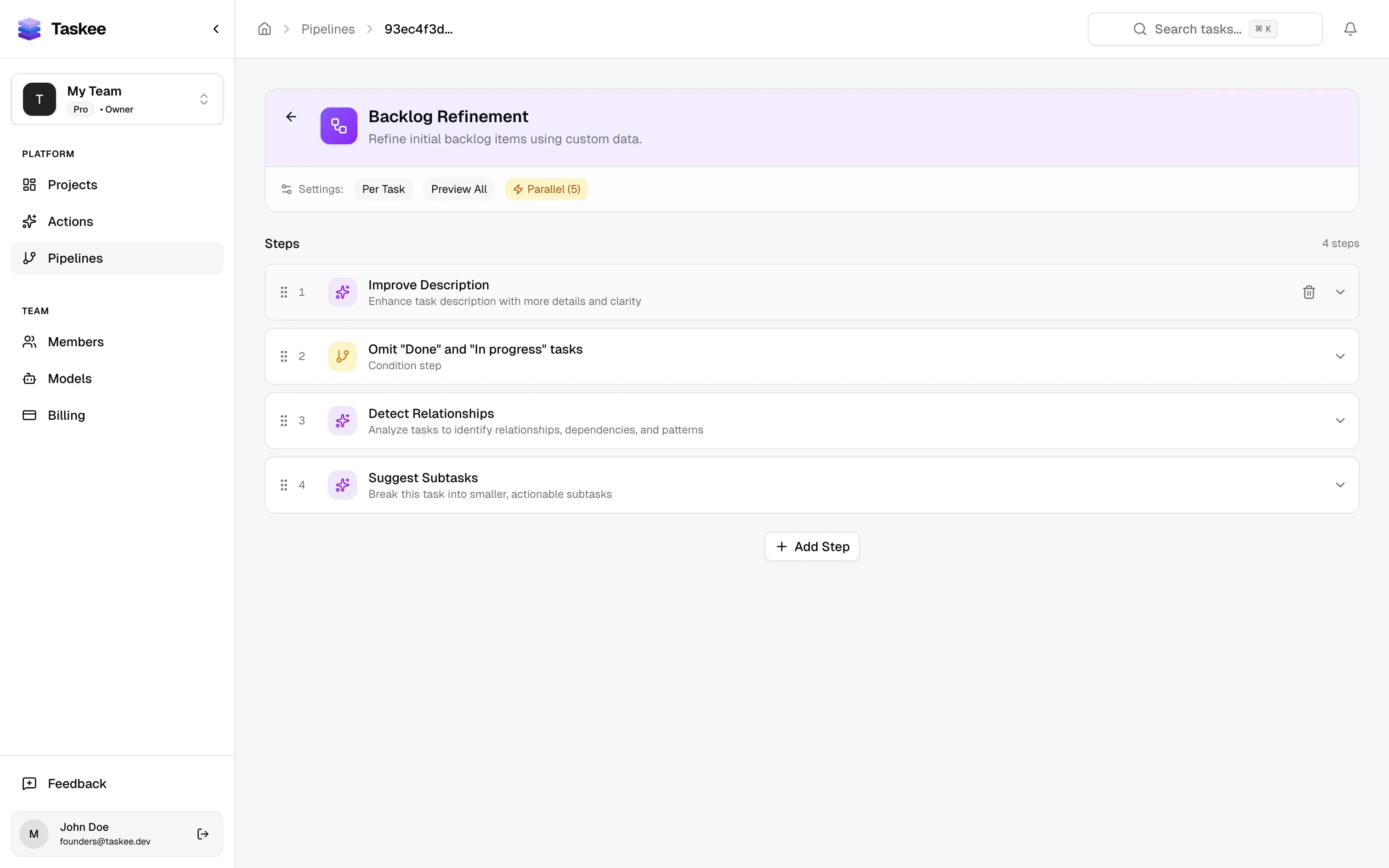Image resolution: width=1389 pixels, height=868 pixels.
Task: Enable Preview All setting
Action: coord(458,189)
